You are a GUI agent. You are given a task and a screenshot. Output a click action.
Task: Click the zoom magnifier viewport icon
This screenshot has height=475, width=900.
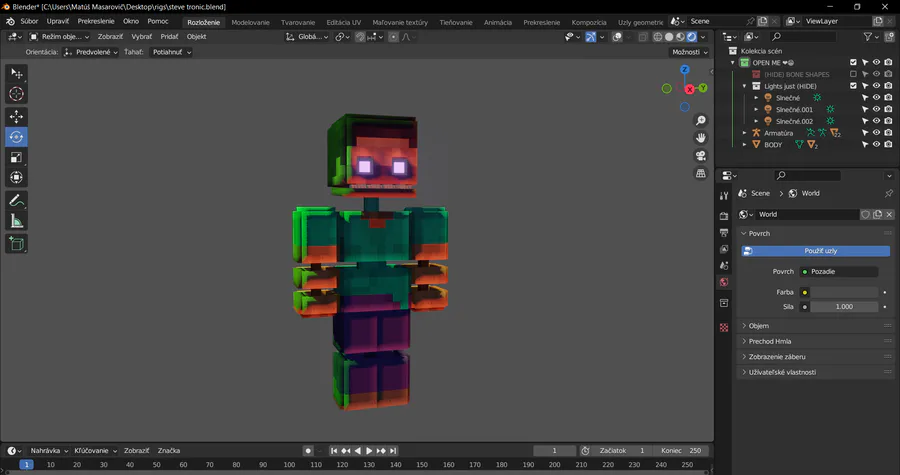[x=701, y=120]
